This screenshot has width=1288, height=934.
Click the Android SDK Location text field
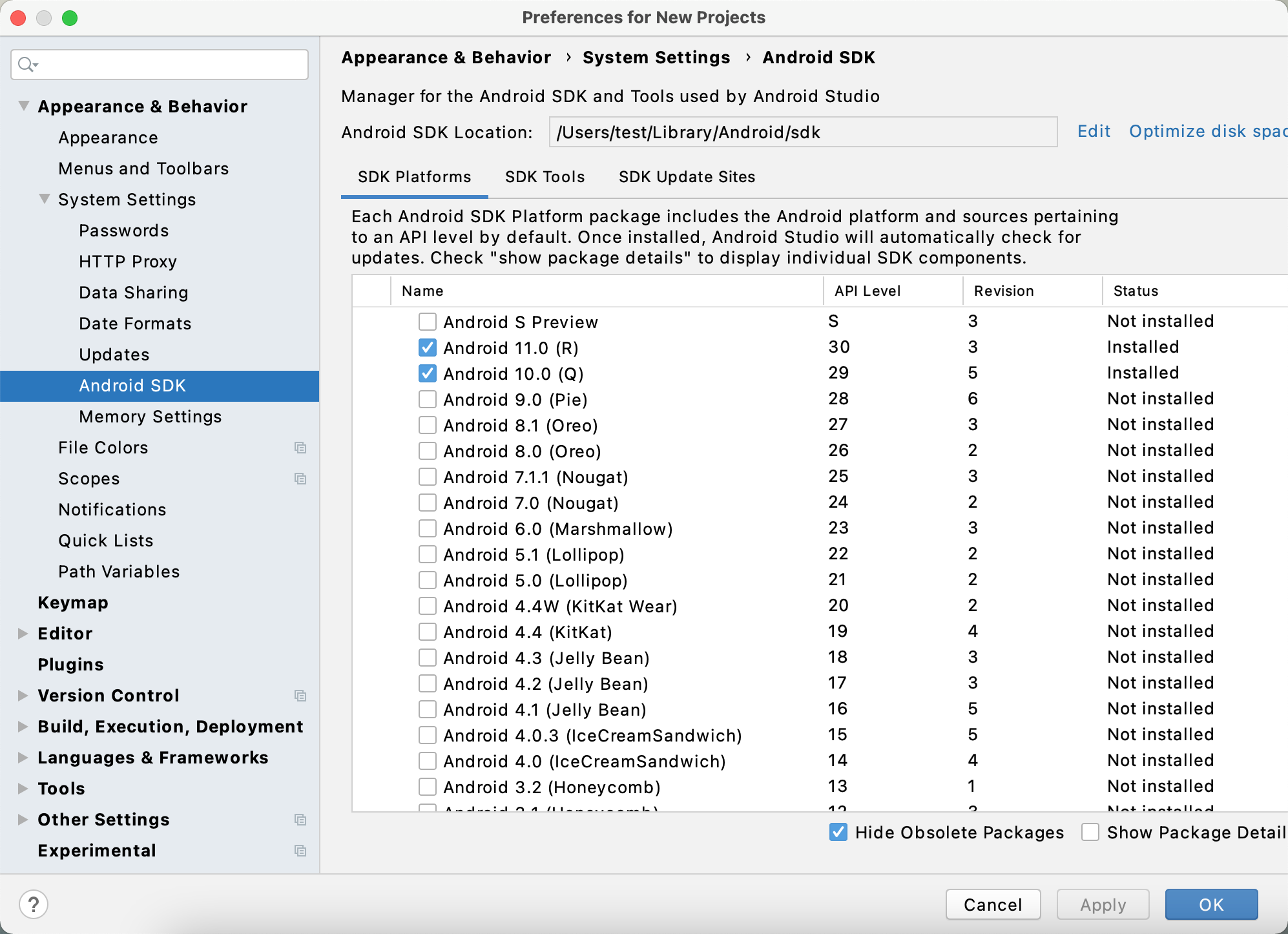(x=801, y=132)
